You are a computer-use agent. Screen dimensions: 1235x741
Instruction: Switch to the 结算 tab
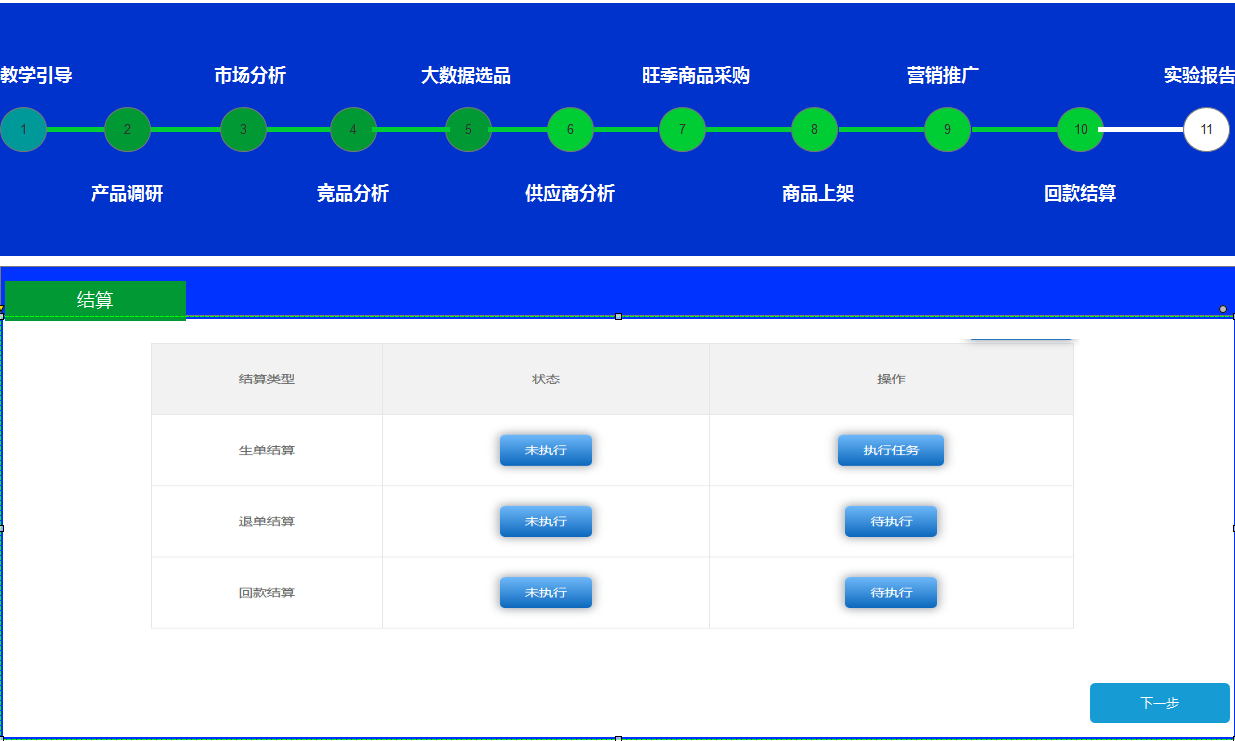(x=95, y=300)
